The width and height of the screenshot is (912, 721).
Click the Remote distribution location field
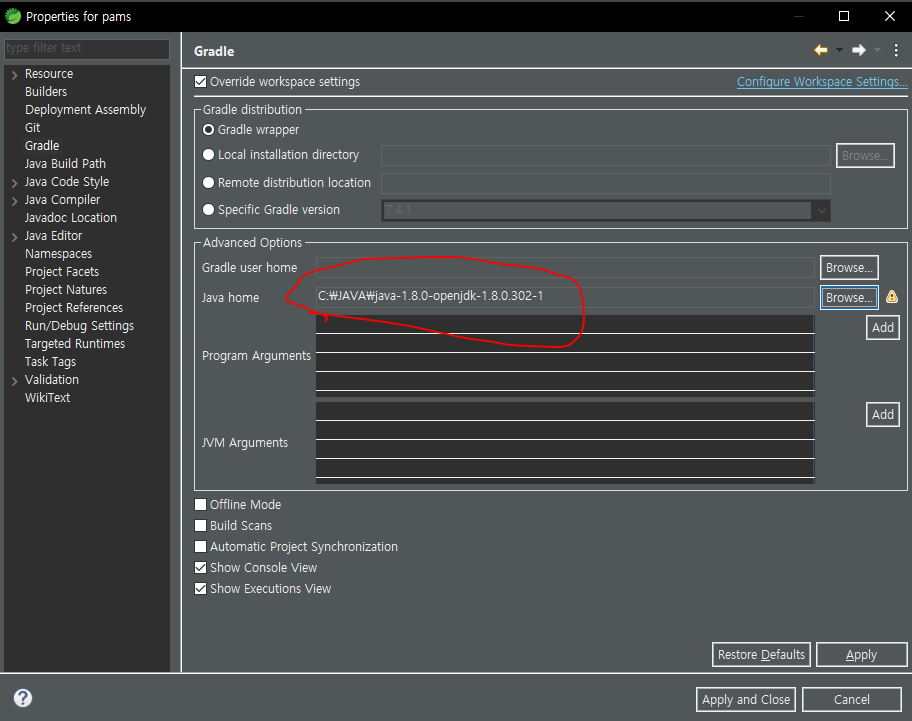point(605,183)
